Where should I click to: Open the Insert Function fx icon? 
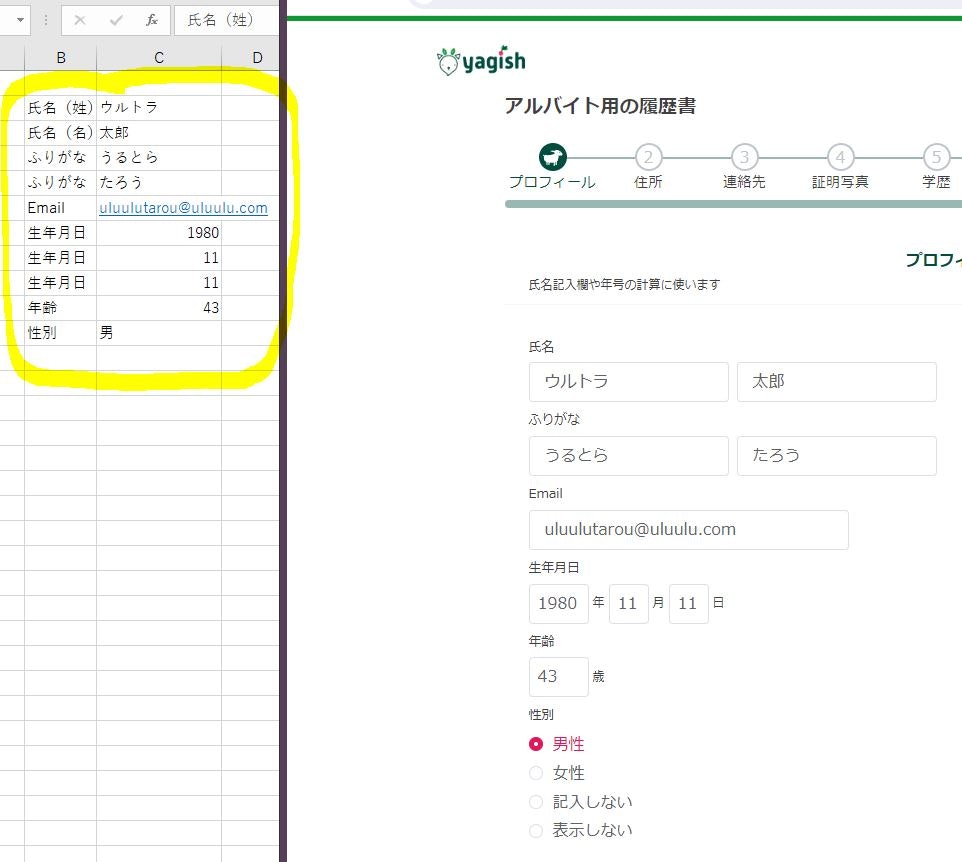pyautogui.click(x=152, y=20)
